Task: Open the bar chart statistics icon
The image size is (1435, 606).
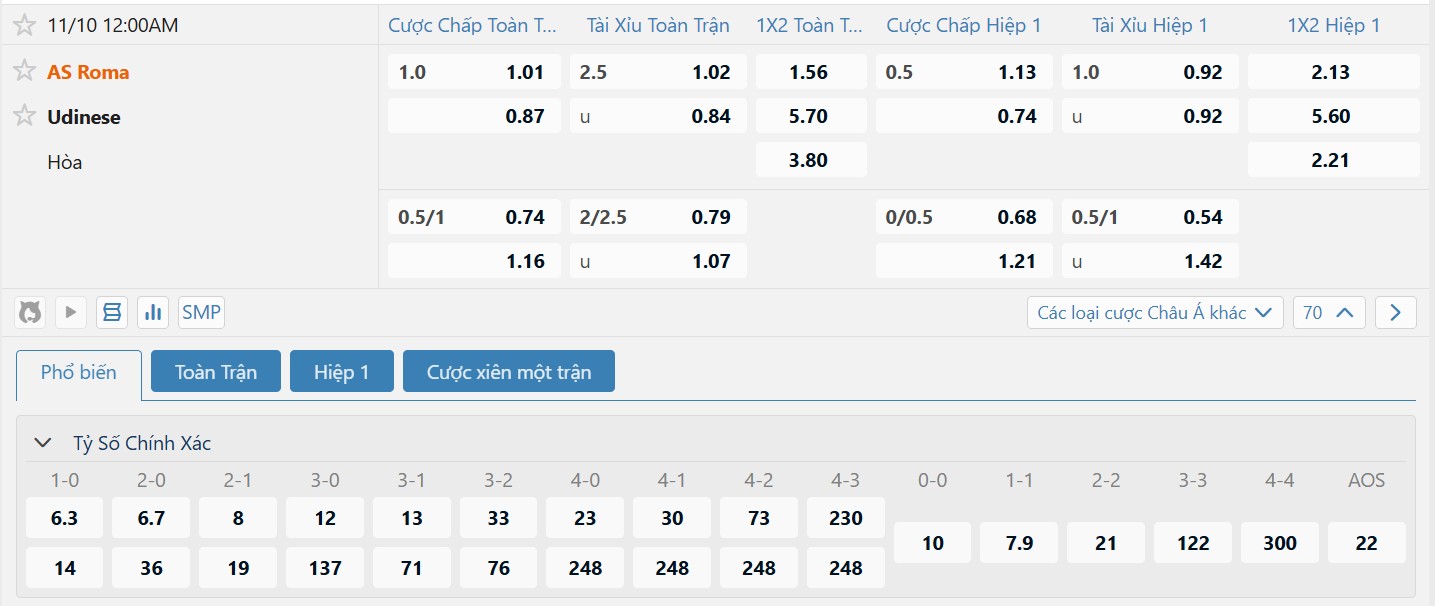Action: [x=153, y=313]
